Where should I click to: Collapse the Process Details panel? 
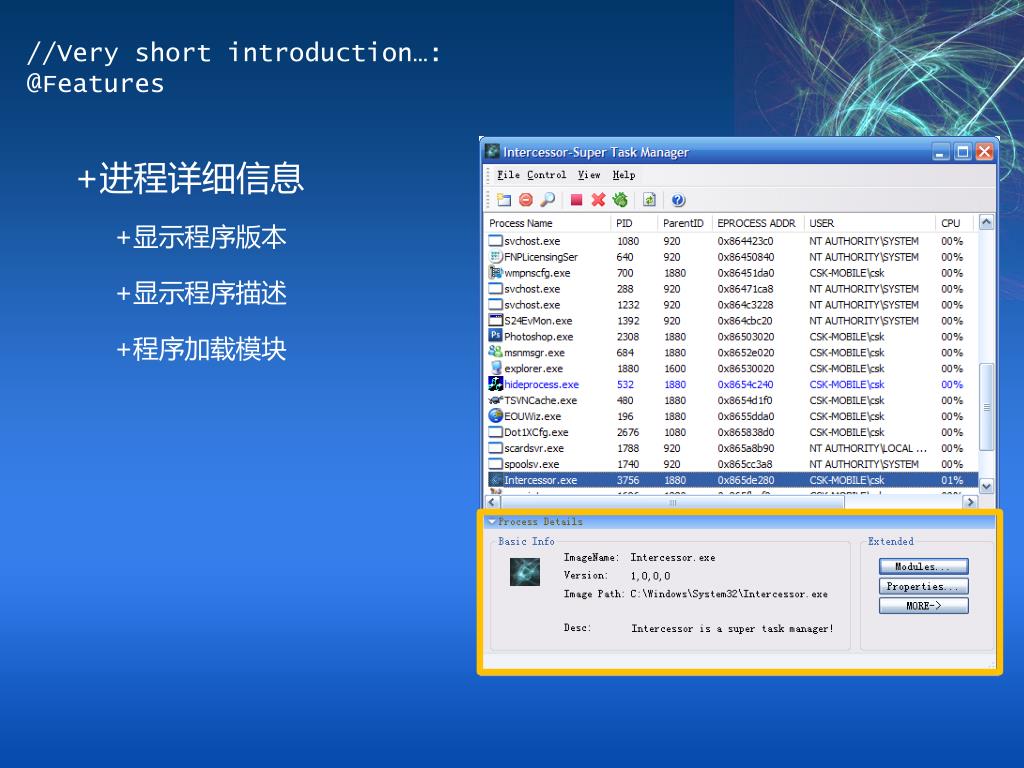pos(492,522)
